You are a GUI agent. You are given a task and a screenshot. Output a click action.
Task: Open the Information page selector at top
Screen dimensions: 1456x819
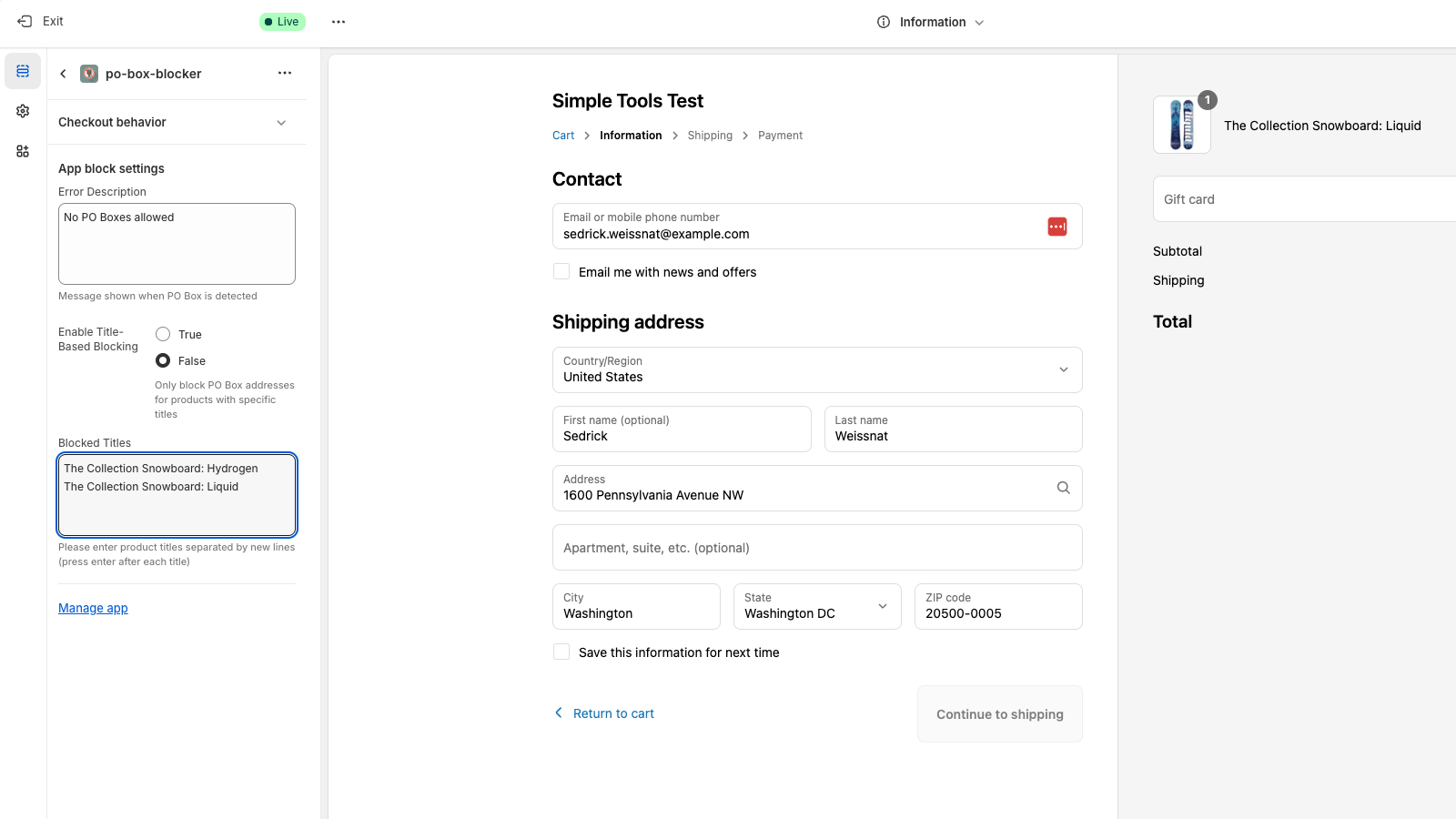coord(931,22)
